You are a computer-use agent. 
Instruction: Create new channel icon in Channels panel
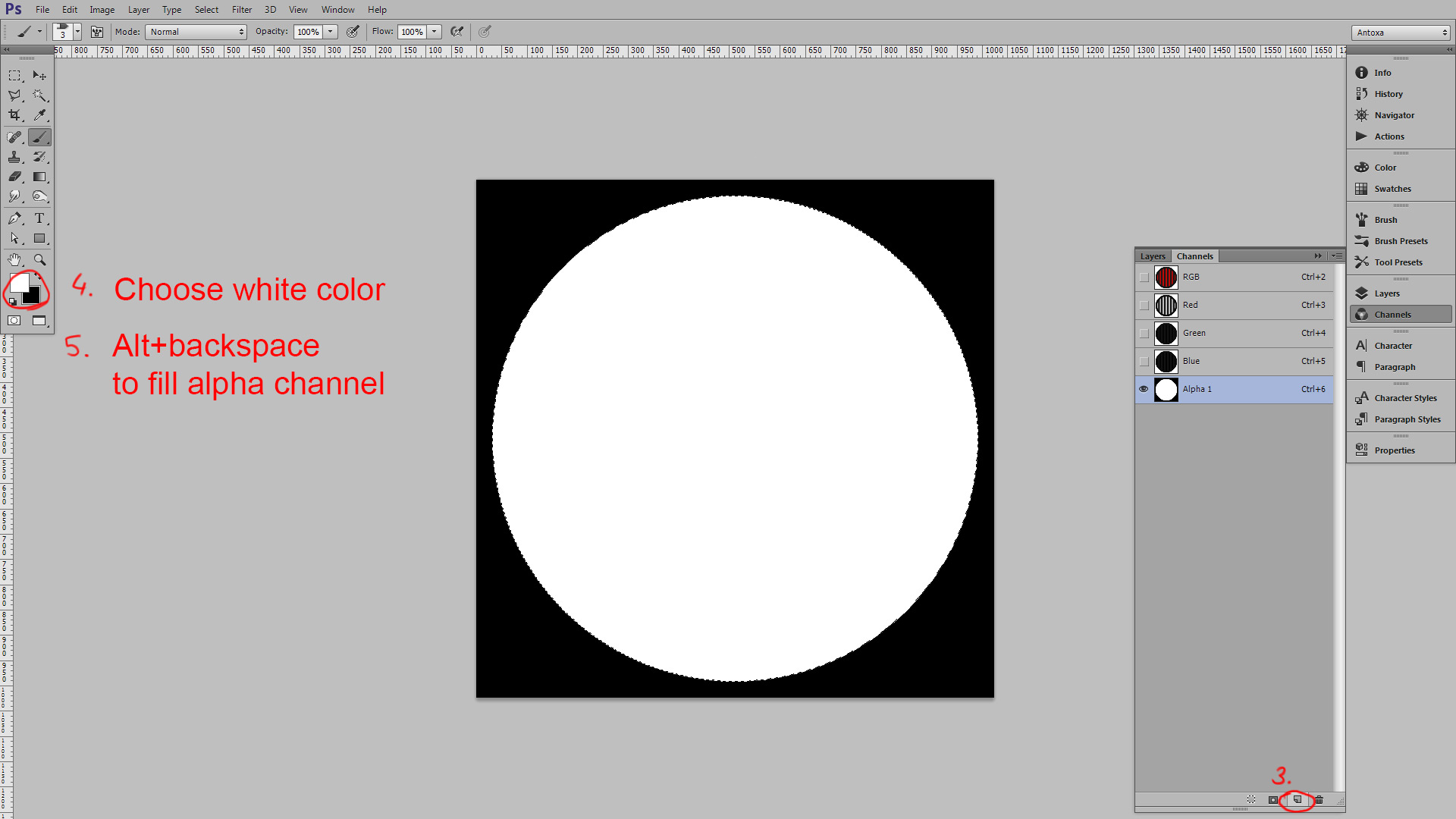(x=1298, y=799)
